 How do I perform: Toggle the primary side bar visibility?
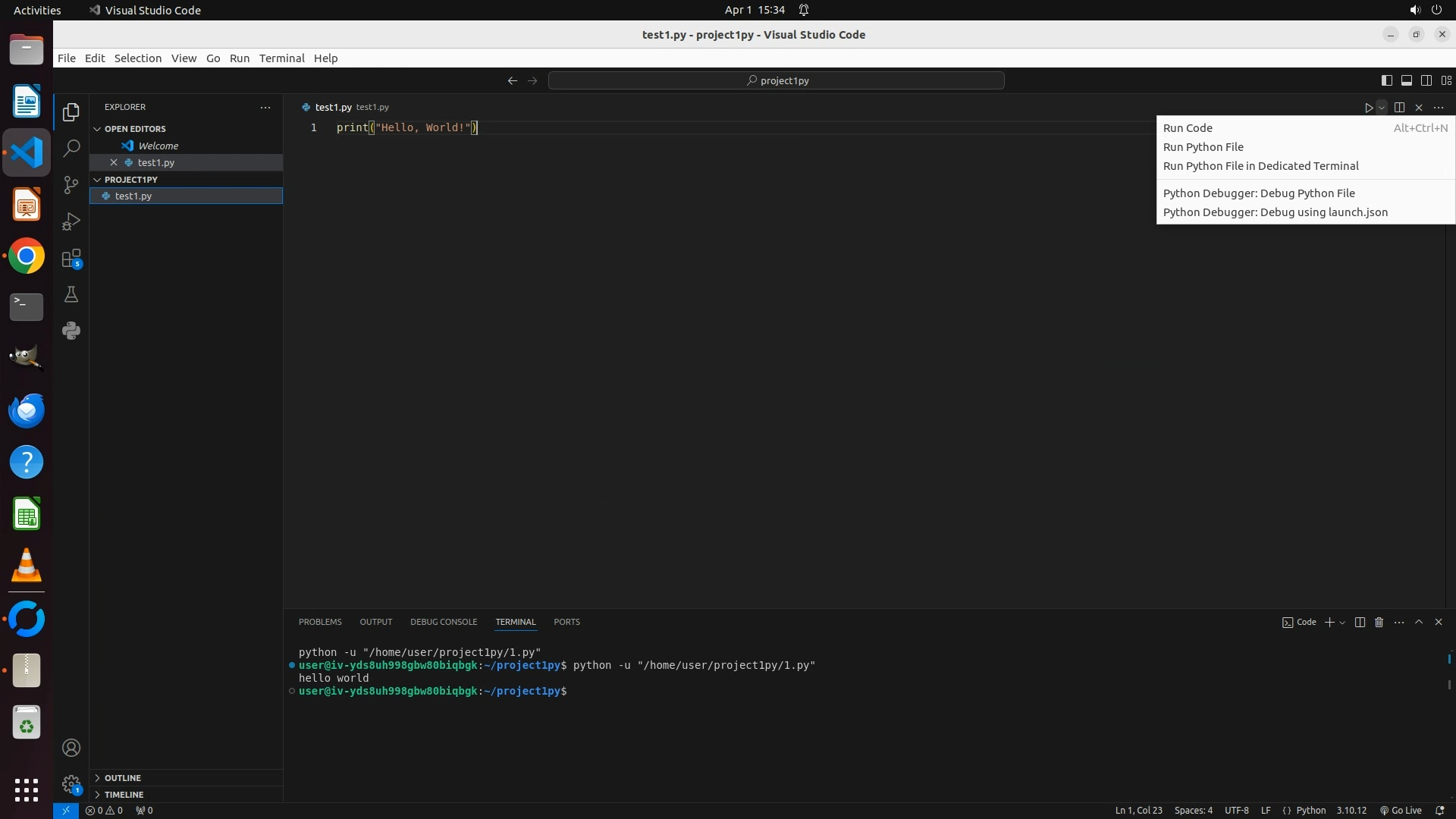(x=1386, y=80)
